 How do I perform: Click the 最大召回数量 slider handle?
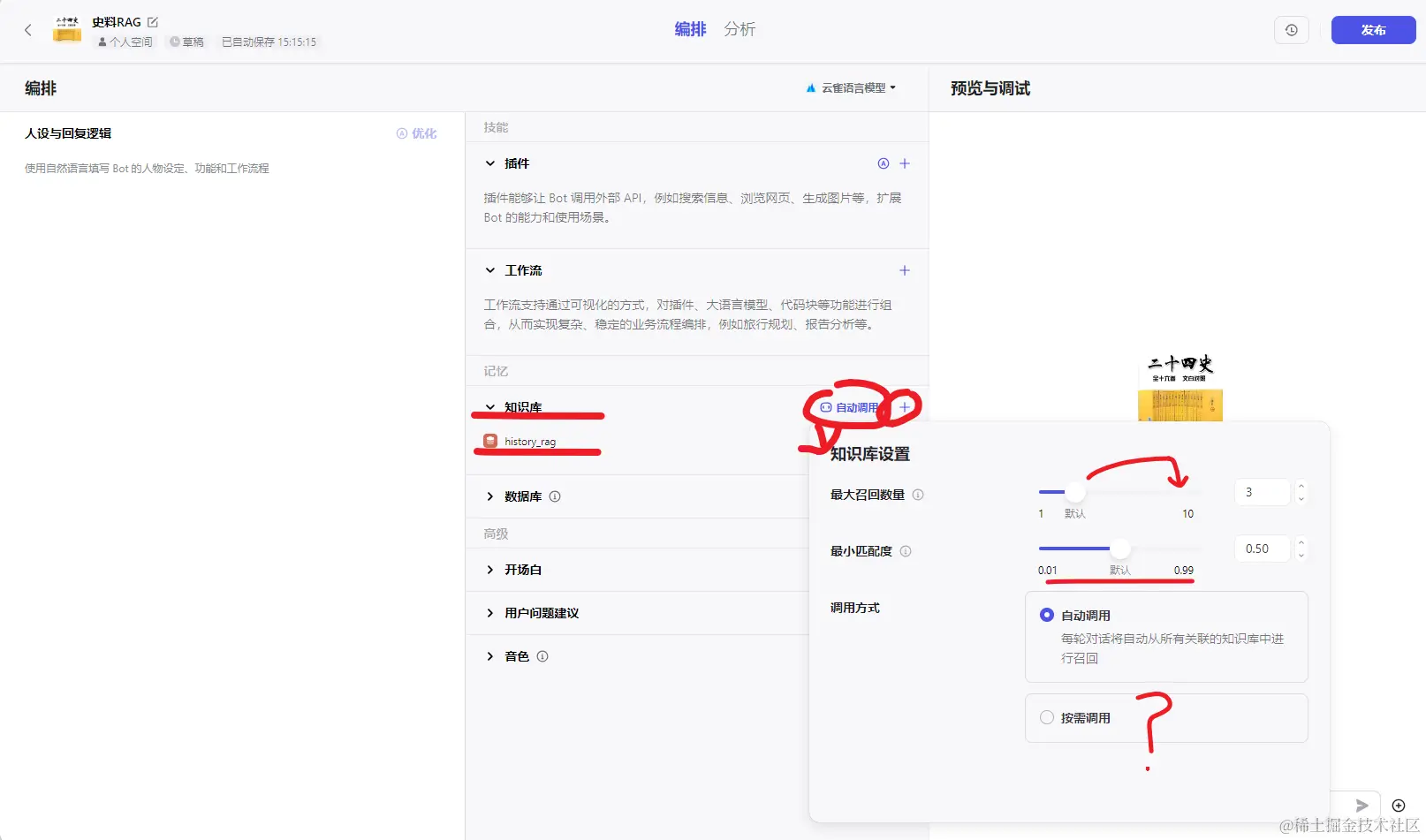1075,492
